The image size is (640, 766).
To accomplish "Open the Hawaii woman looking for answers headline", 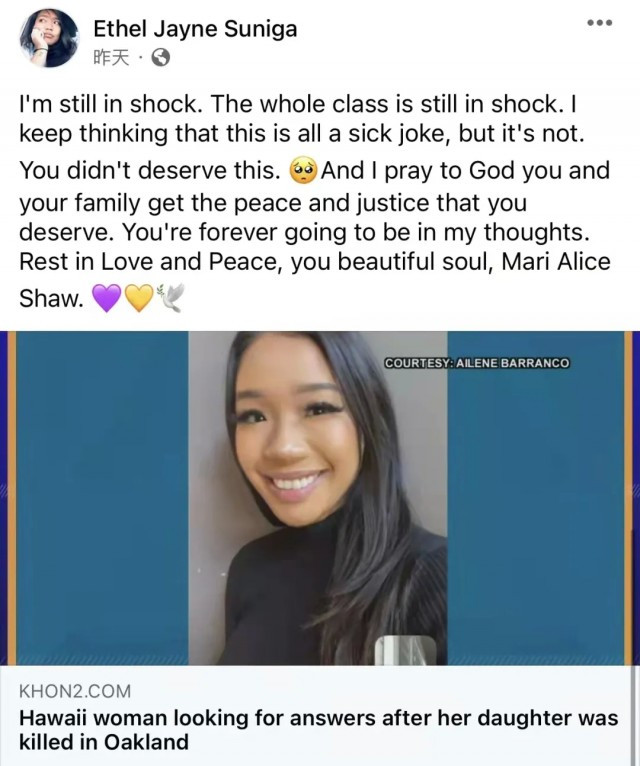I will [319, 730].
